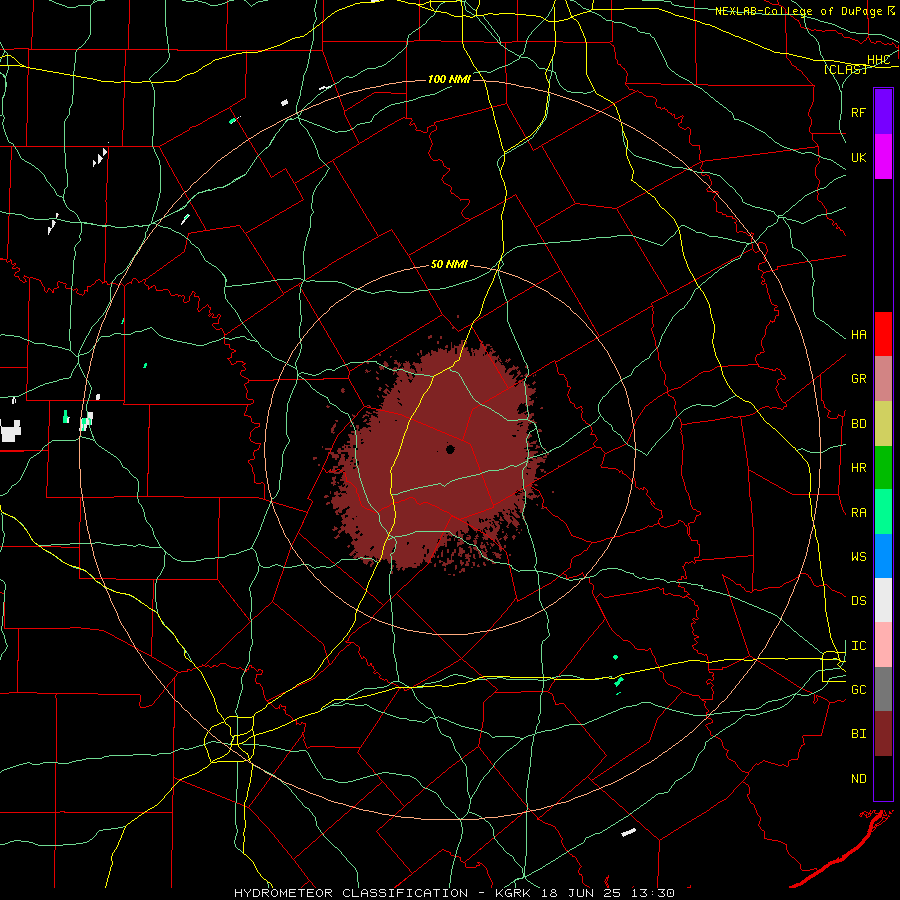
Task: Click the ND legend label
Action: [858, 779]
